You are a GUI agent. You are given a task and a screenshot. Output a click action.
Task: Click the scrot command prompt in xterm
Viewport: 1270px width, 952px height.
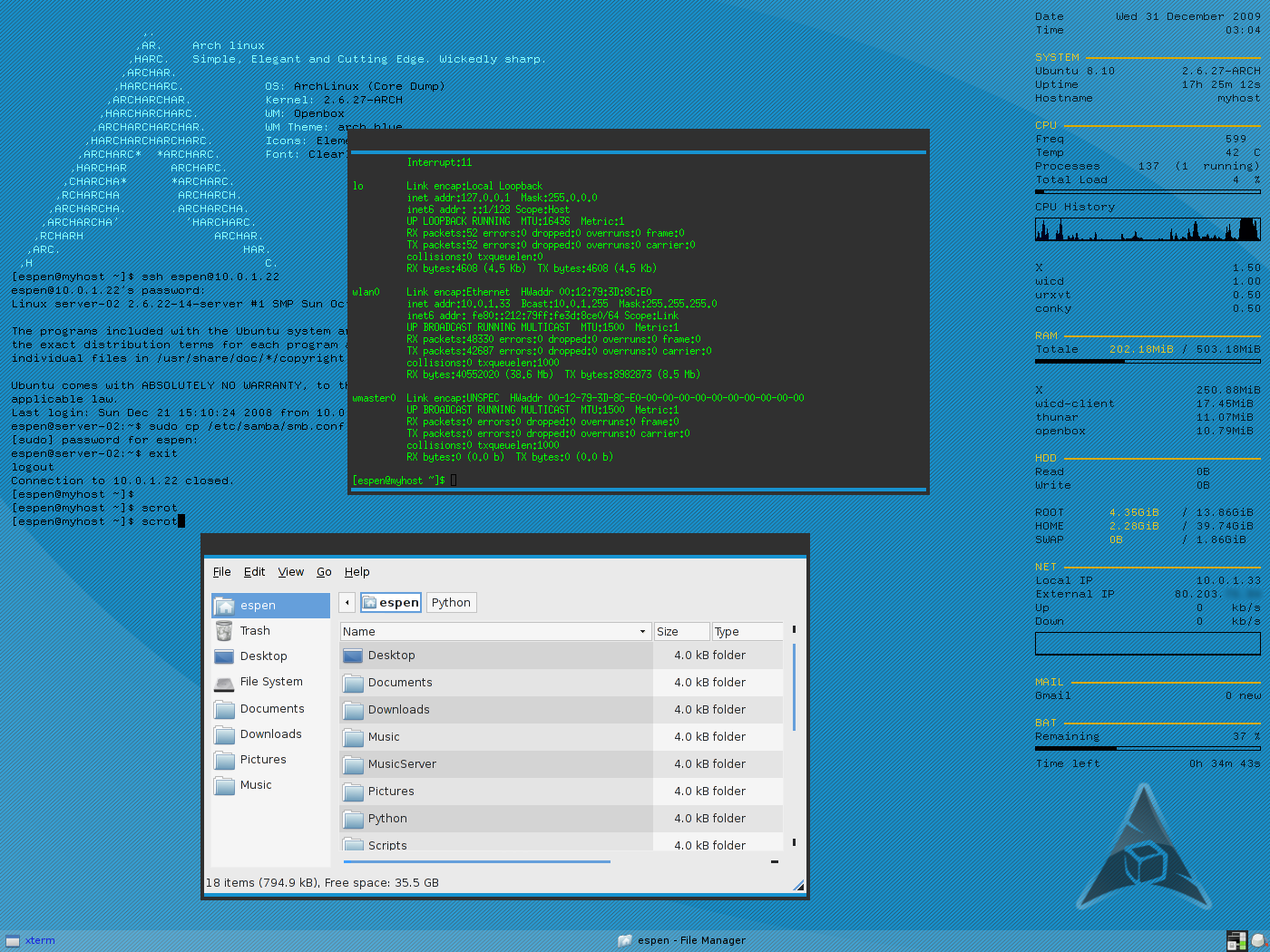point(98,521)
